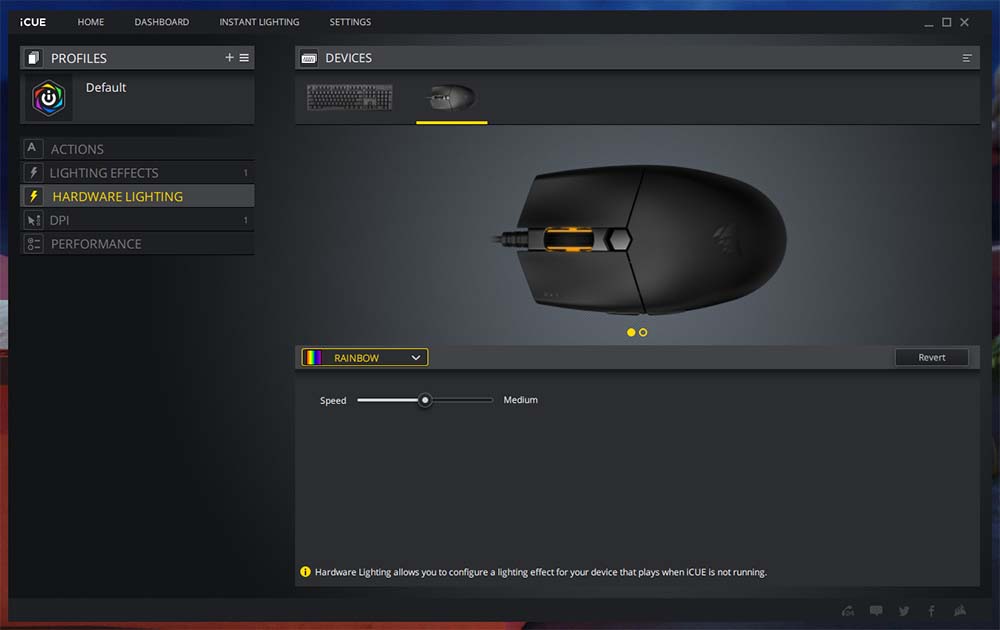This screenshot has height=630, width=1000.
Task: Go to the Dashboard menu
Action: (x=161, y=22)
